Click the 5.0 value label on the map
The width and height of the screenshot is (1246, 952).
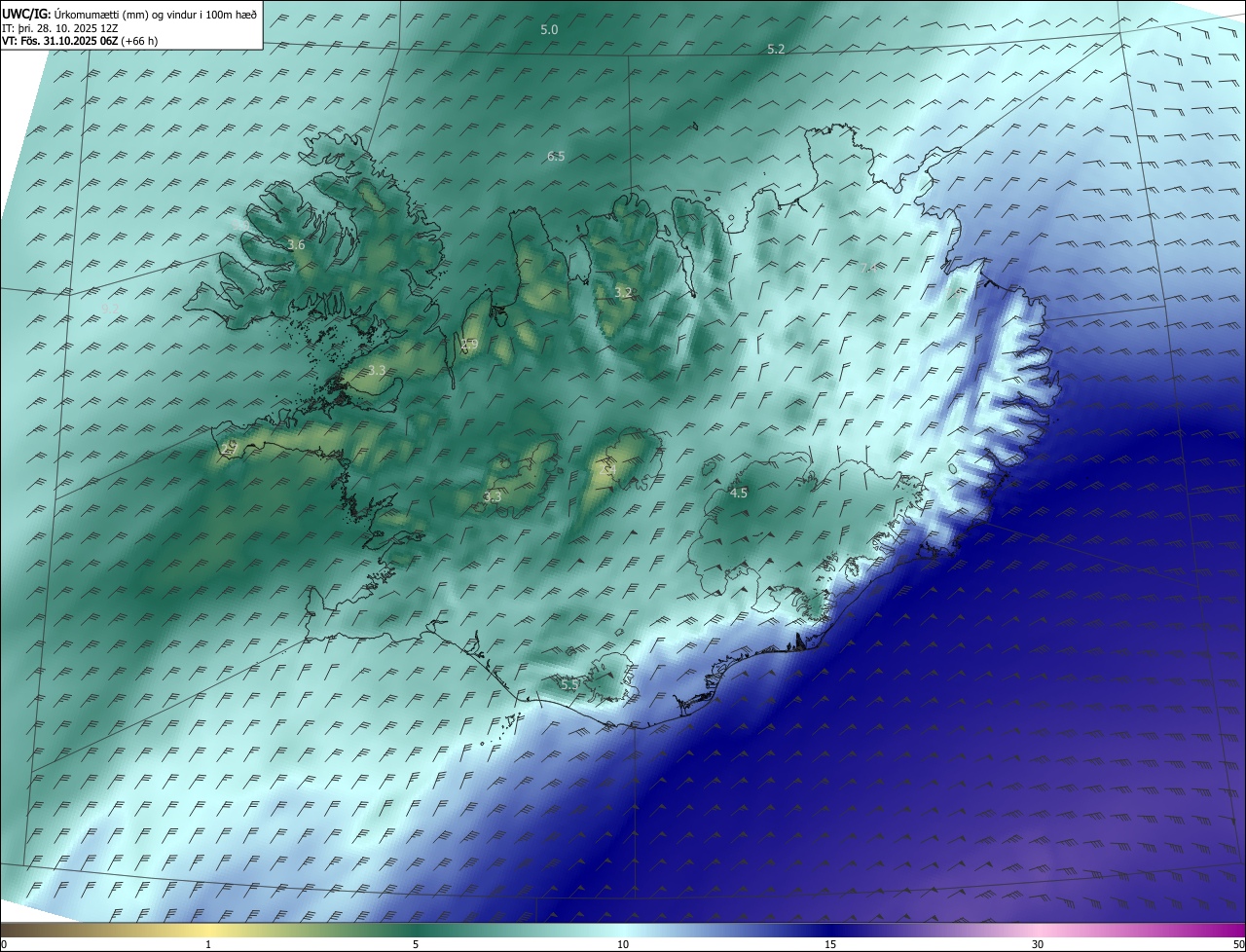click(549, 30)
